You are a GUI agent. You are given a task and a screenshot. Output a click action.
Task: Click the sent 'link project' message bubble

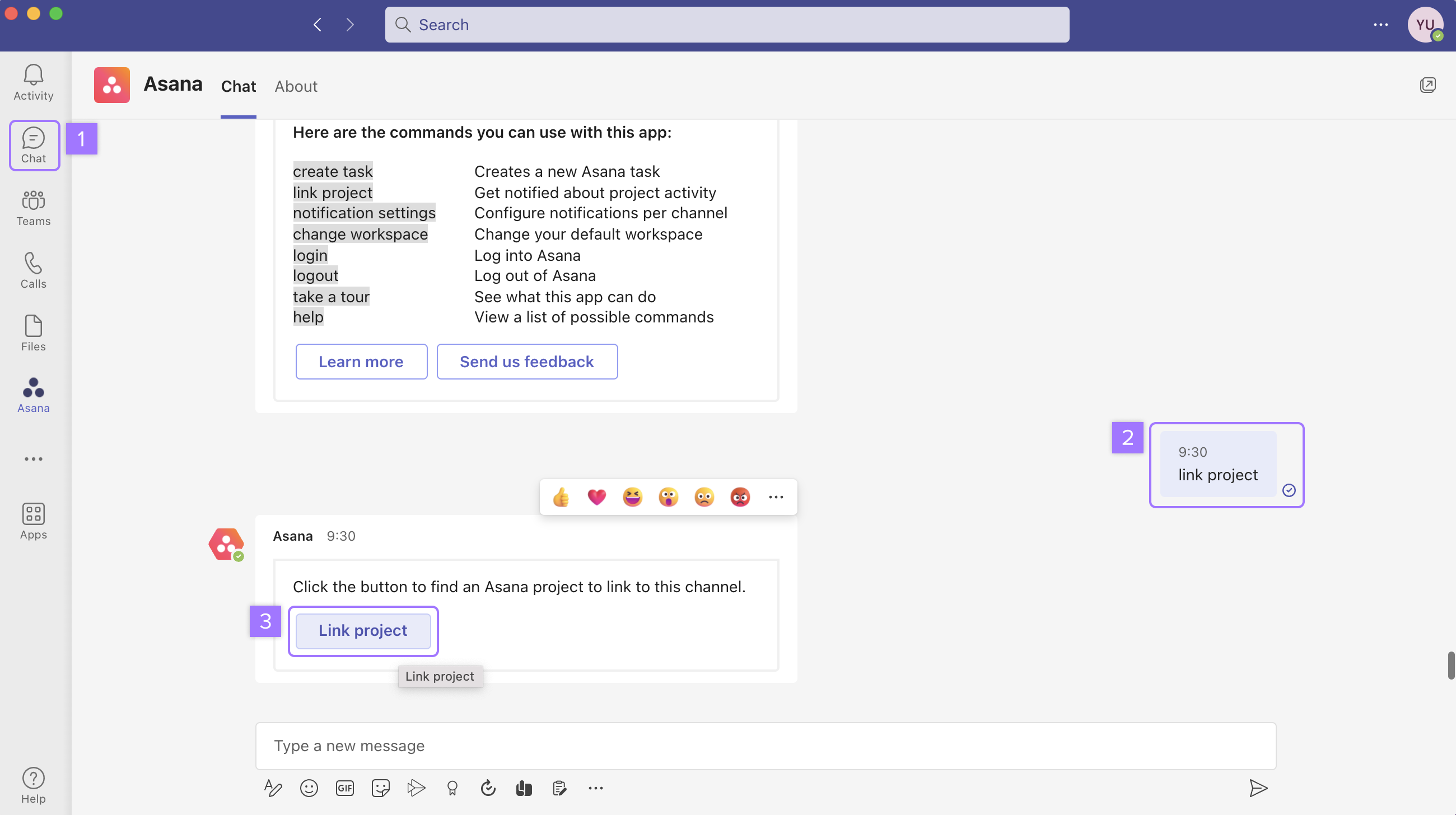(x=1217, y=464)
